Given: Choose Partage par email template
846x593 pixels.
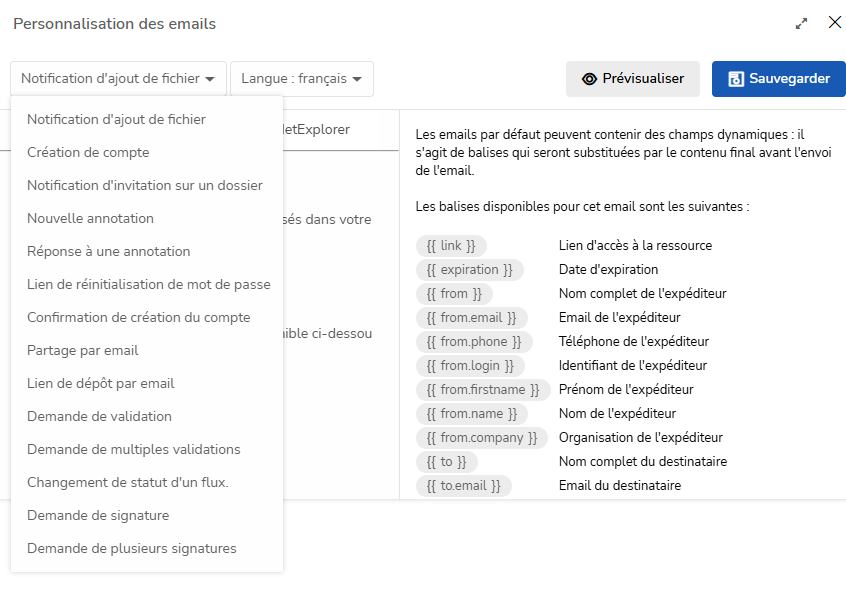Looking at the screenshot, I should click(x=83, y=351).
